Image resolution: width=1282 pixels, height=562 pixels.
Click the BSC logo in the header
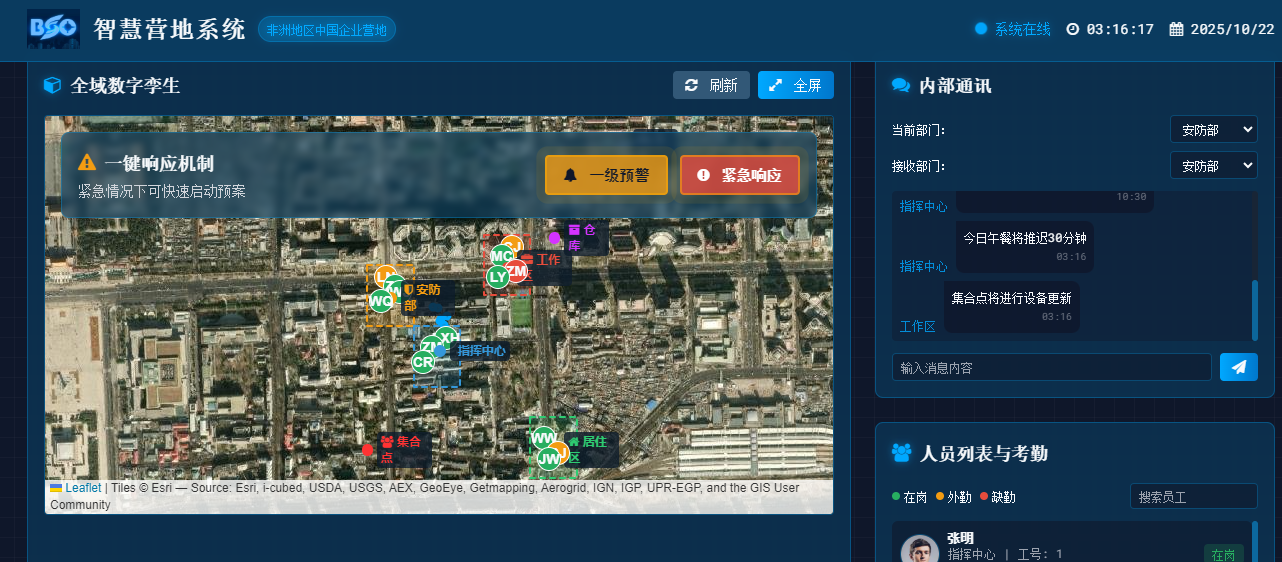click(53, 29)
